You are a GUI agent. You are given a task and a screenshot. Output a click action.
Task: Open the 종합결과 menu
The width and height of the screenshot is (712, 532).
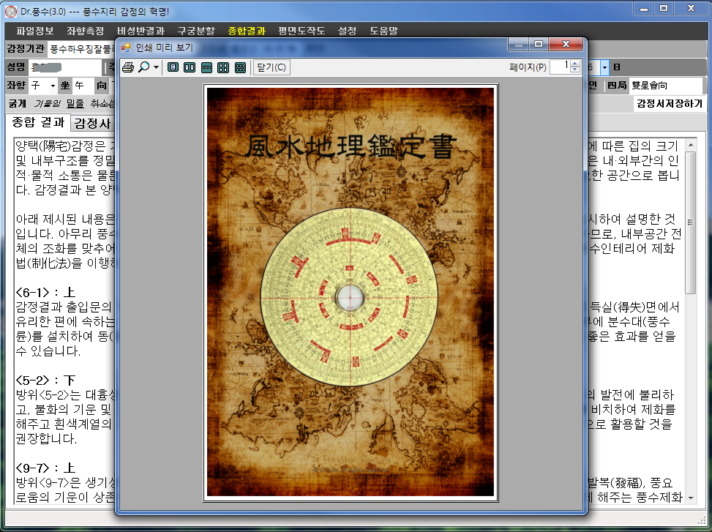pos(247,31)
